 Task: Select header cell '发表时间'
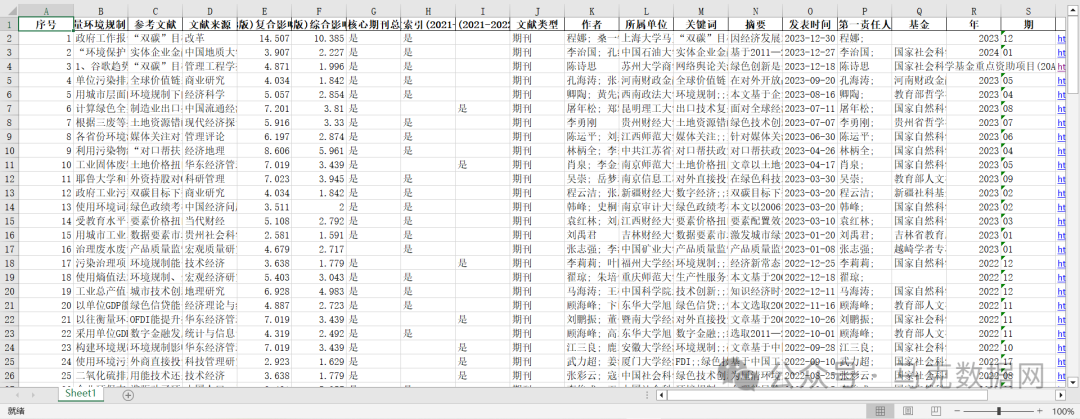coord(809,24)
